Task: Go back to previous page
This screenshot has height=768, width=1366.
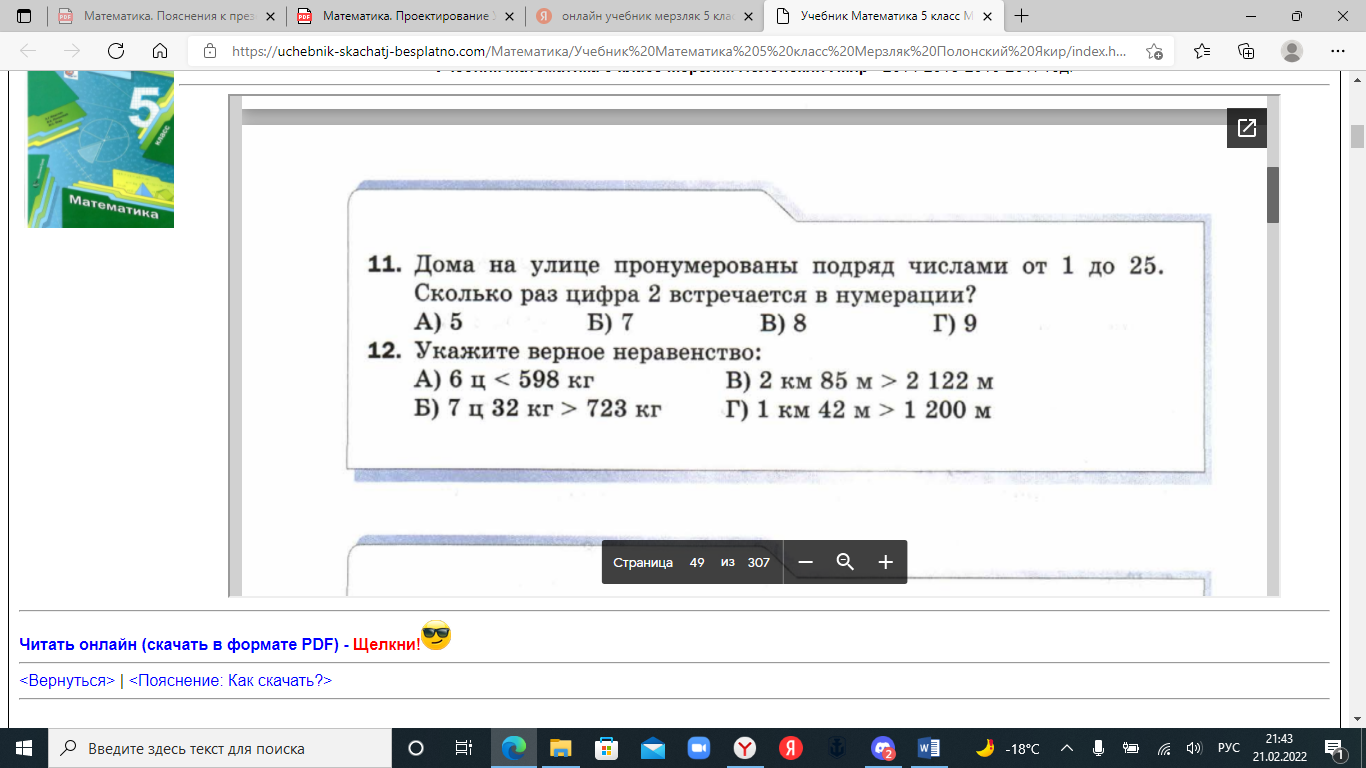Action: [x=28, y=52]
